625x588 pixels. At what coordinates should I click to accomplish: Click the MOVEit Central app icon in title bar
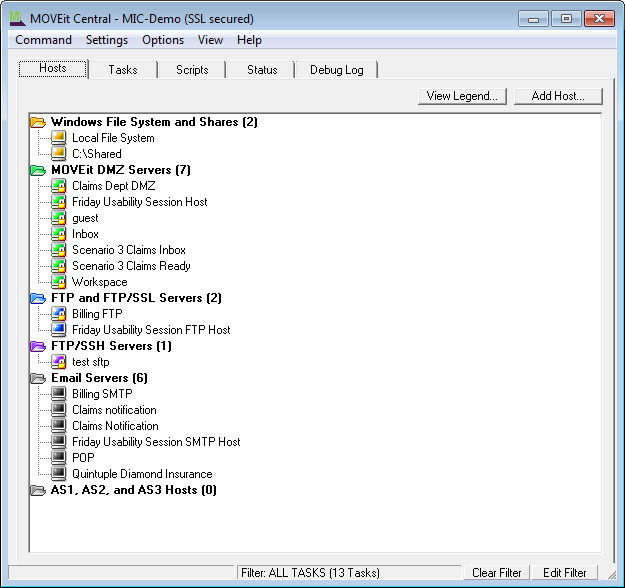click(17, 18)
